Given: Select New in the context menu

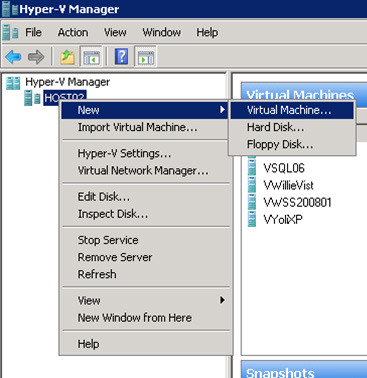Looking at the screenshot, I should coord(145,110).
